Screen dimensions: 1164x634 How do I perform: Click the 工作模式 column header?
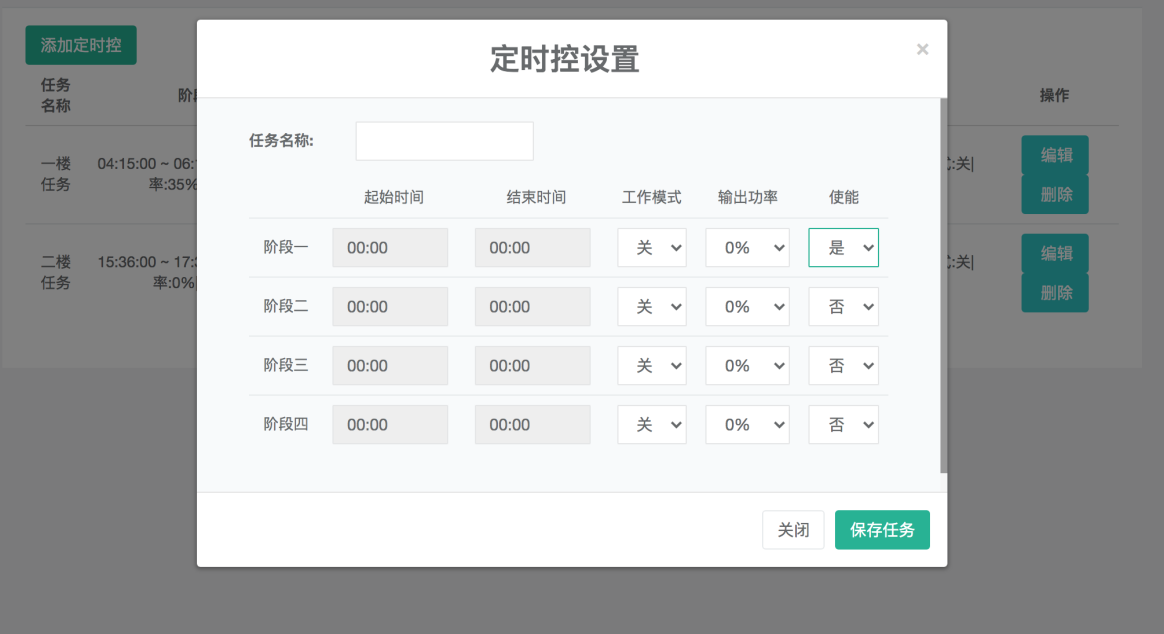651,197
